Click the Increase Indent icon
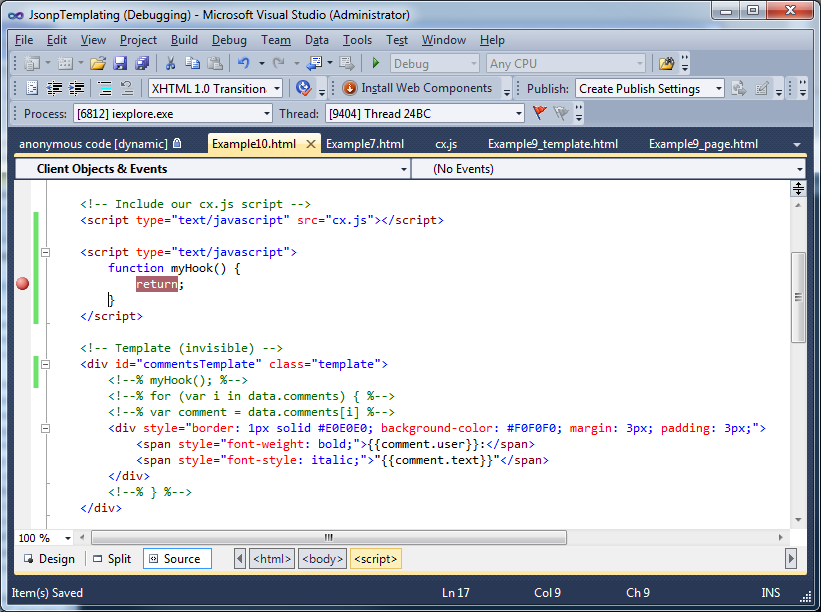Image resolution: width=821 pixels, height=612 pixels. pyautogui.click(x=76, y=88)
